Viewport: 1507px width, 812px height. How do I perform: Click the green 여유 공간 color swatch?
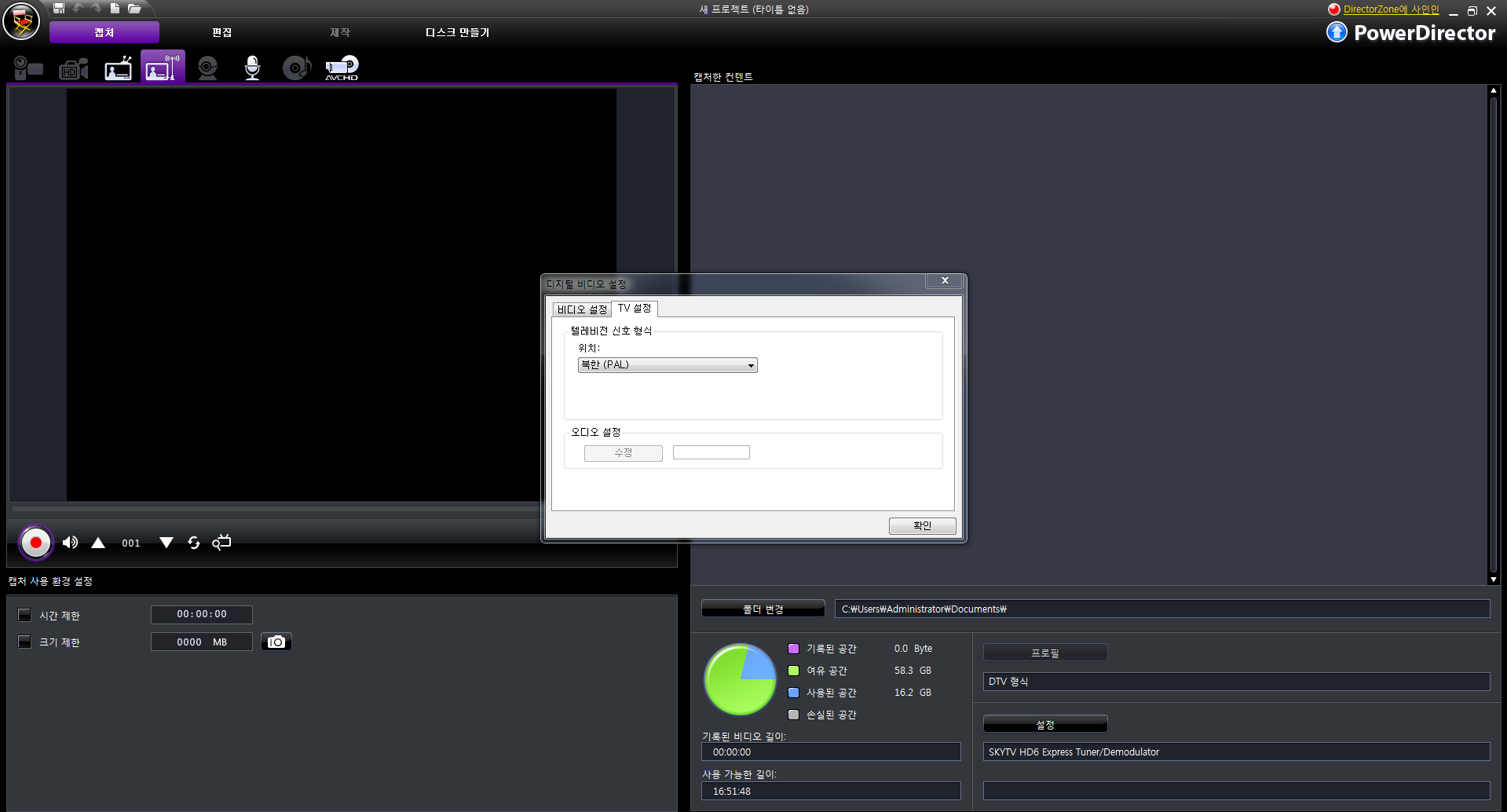(793, 671)
